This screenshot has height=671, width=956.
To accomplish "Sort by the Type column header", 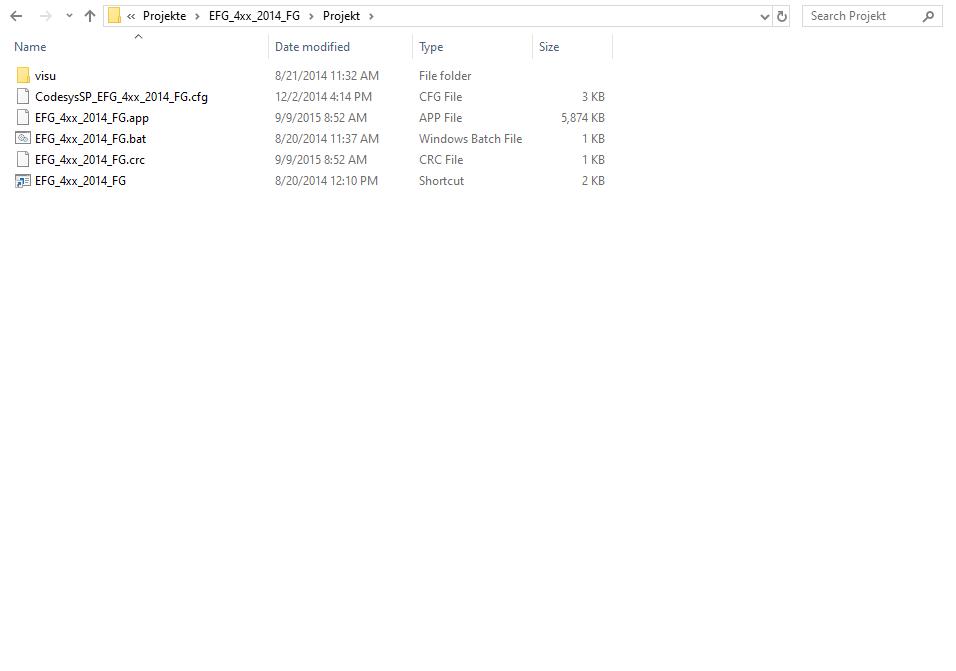I will click(x=431, y=47).
